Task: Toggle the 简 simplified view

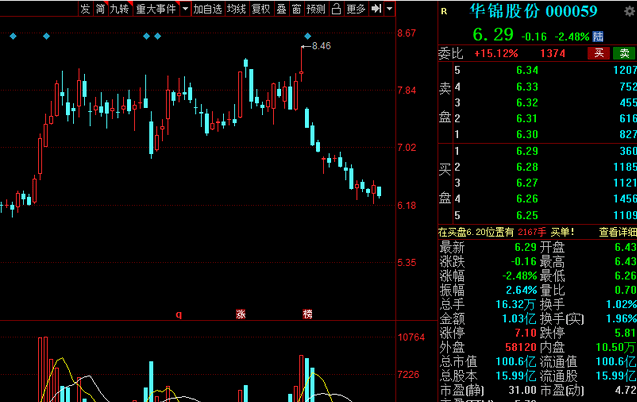Action: [100, 9]
